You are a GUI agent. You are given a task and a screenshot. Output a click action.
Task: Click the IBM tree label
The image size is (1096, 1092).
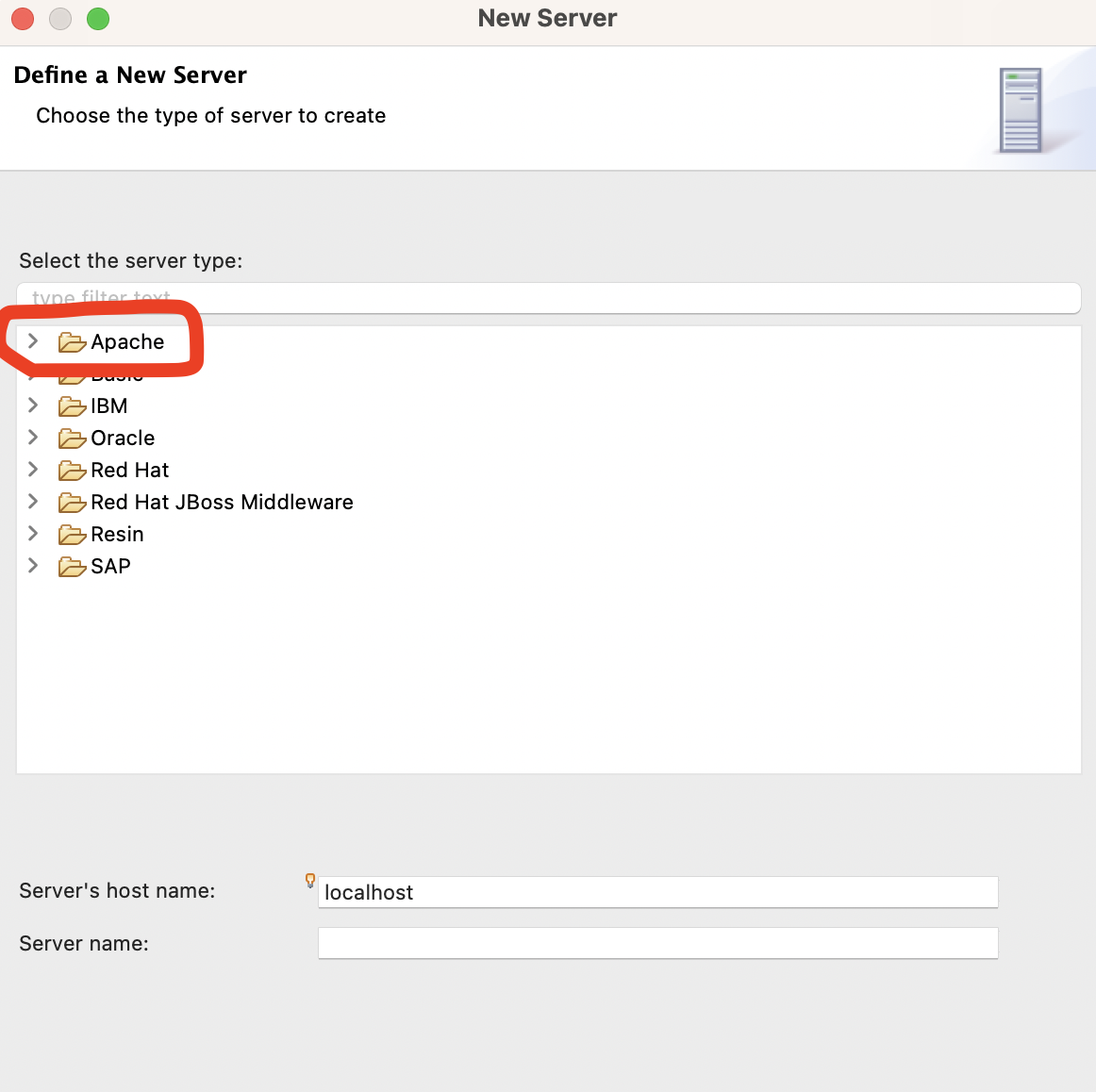109,405
